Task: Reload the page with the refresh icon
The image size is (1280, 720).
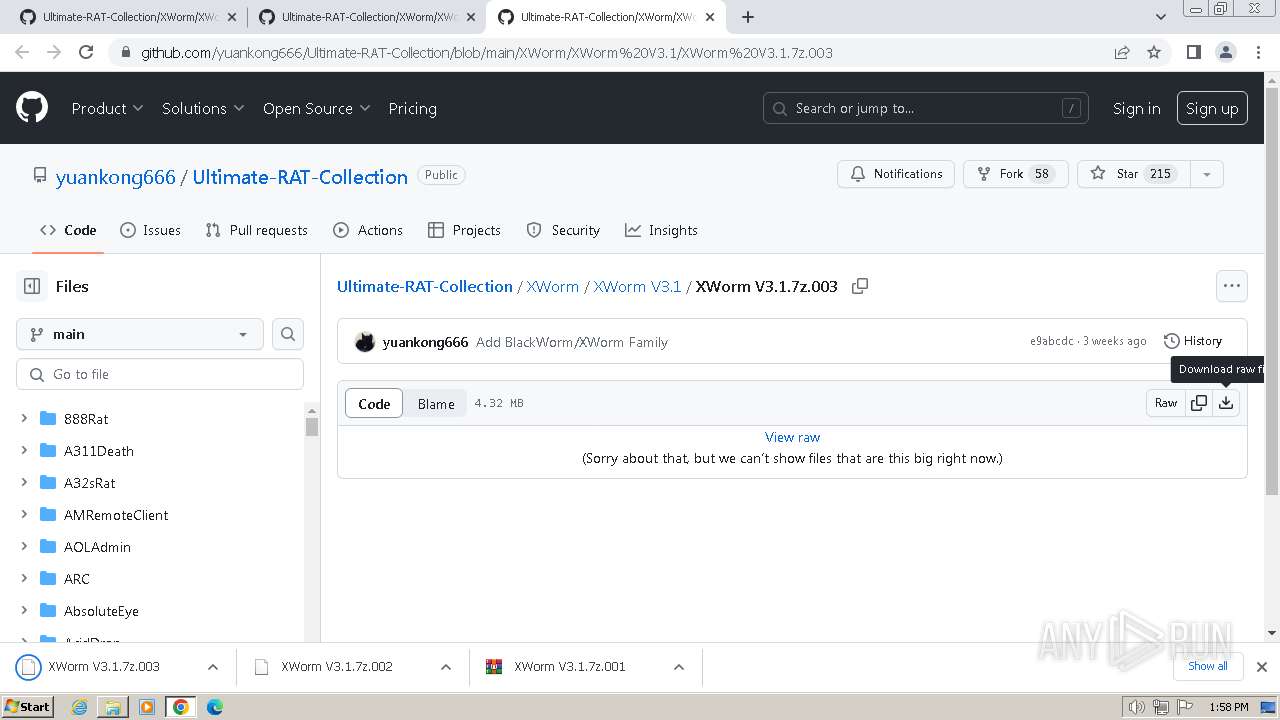Action: tap(86, 53)
